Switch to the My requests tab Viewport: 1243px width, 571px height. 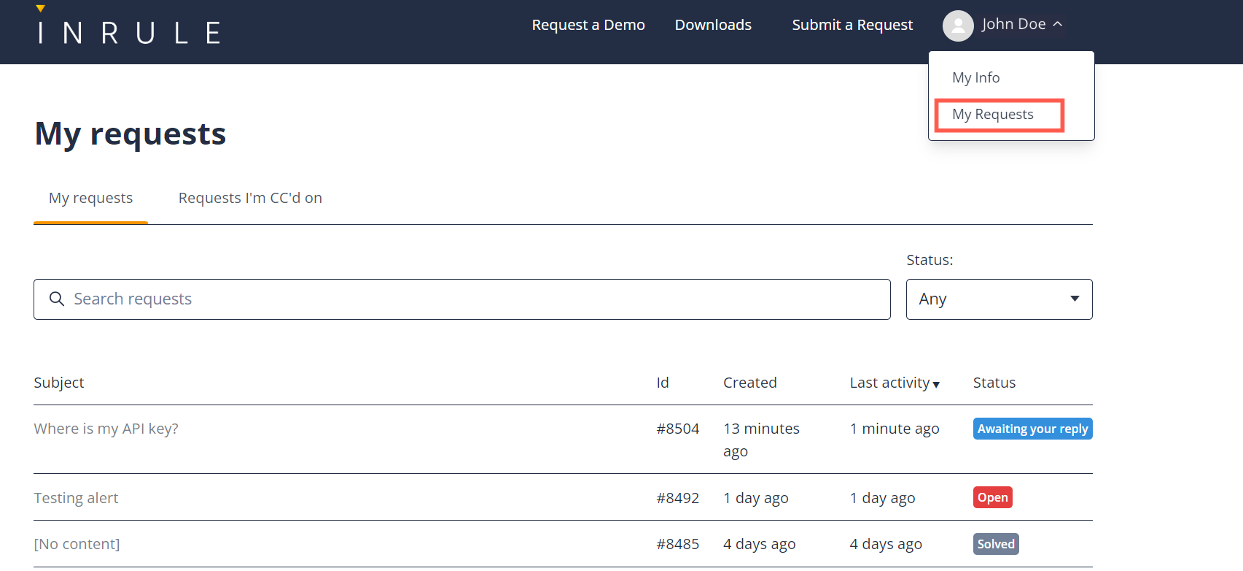91,198
